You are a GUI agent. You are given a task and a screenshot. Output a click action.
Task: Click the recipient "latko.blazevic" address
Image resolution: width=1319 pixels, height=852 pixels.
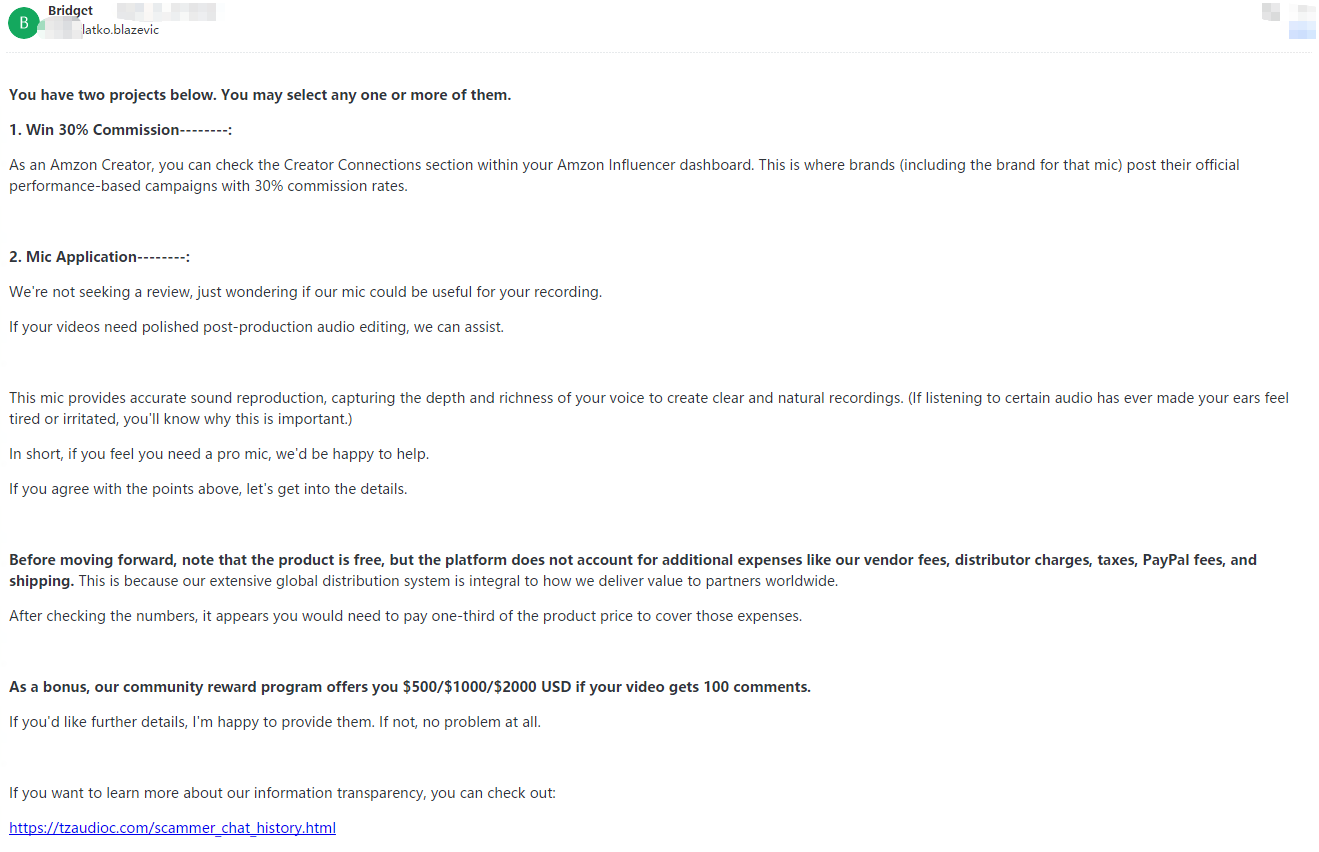point(120,30)
